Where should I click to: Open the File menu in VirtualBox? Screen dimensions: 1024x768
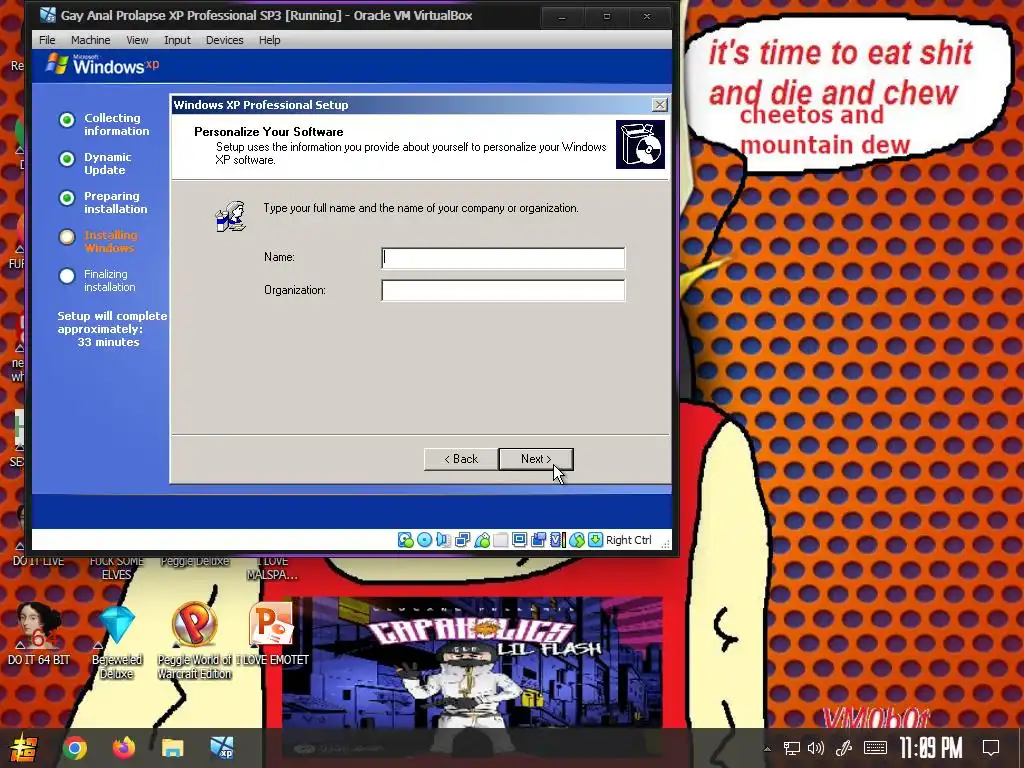[x=47, y=40]
